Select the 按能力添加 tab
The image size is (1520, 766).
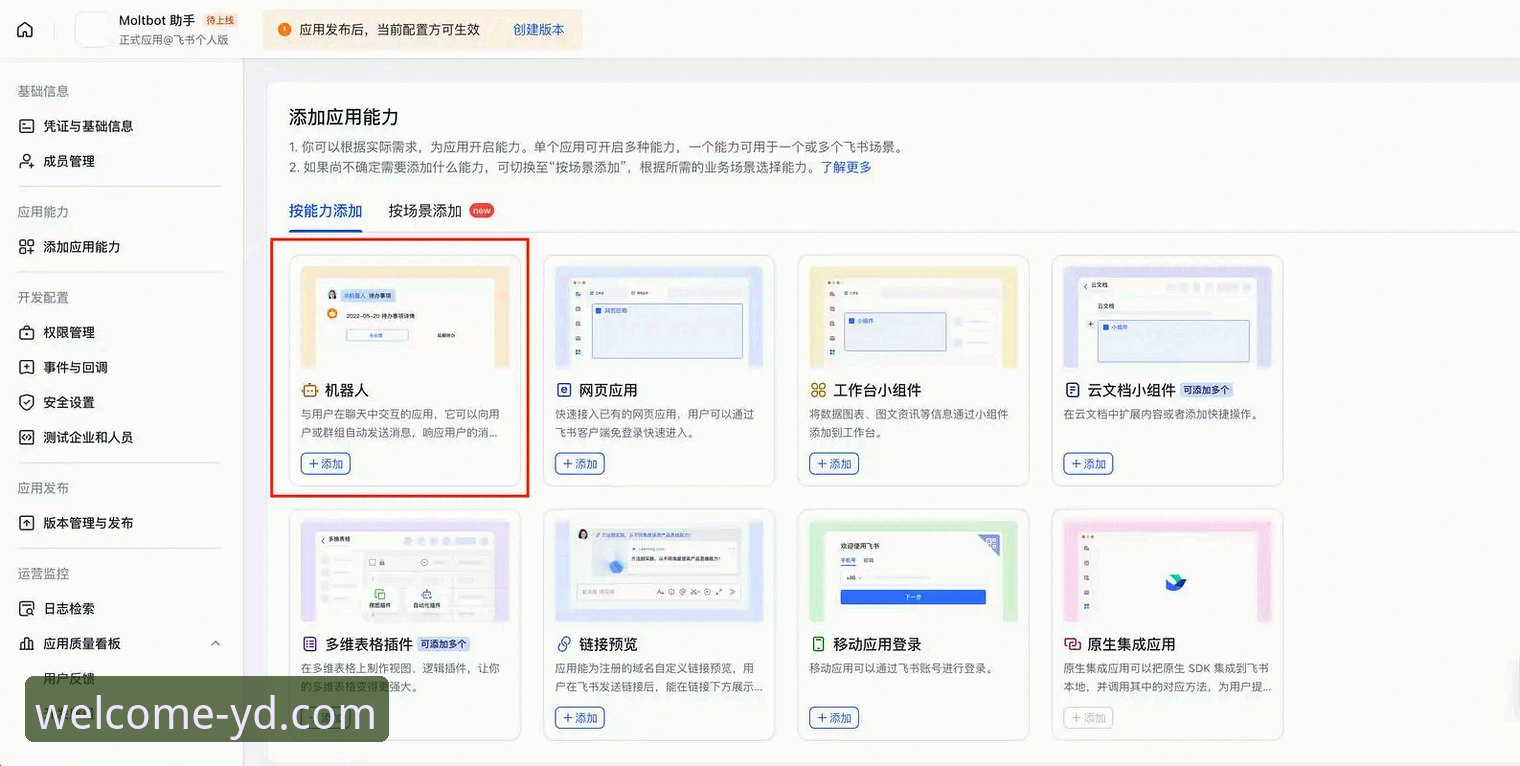coord(325,211)
